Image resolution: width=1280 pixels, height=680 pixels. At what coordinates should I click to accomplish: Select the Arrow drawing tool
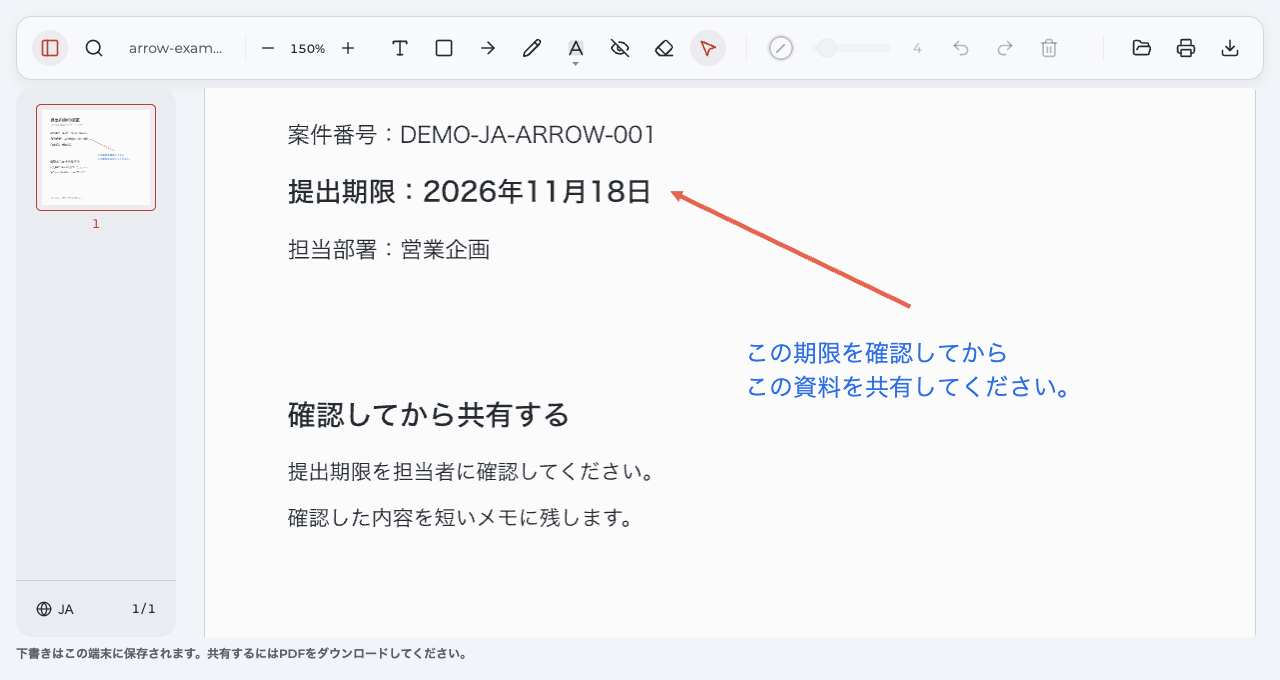coord(488,48)
